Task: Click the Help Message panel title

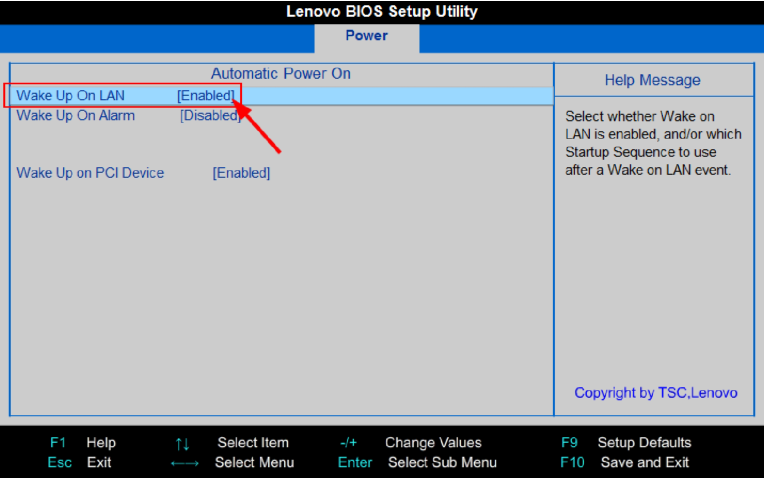Action: click(x=652, y=80)
